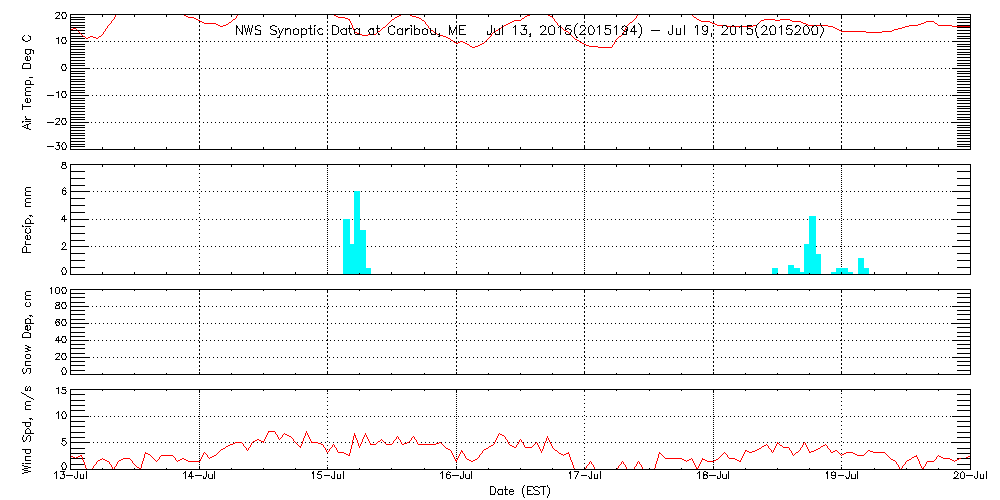
Task: Click the 15-Jul date tick label
Action: (328, 477)
